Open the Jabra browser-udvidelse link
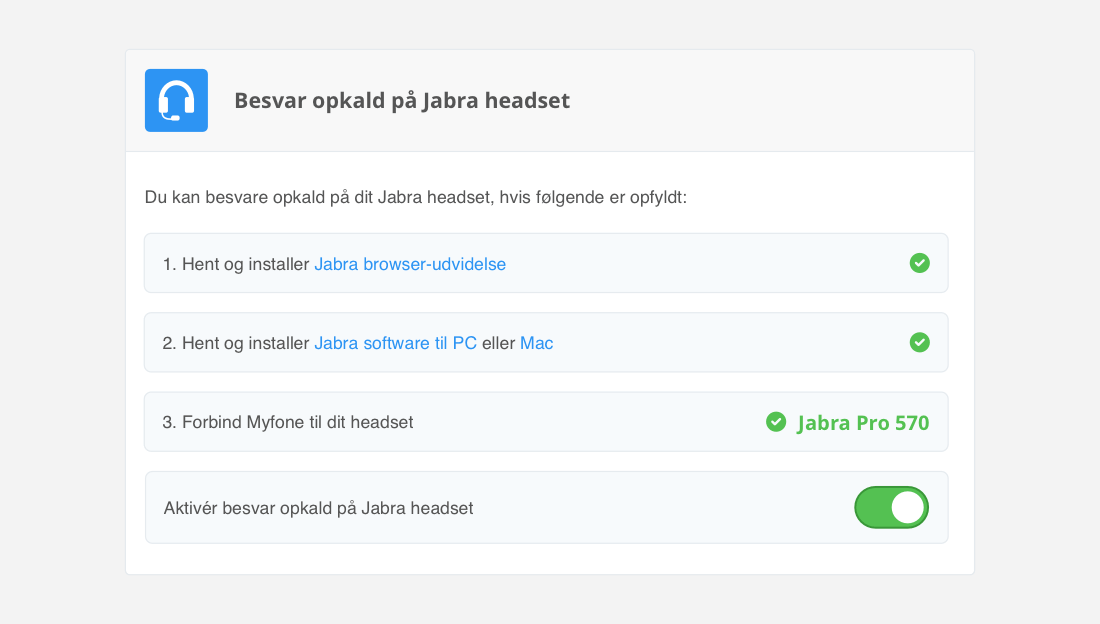 point(410,264)
